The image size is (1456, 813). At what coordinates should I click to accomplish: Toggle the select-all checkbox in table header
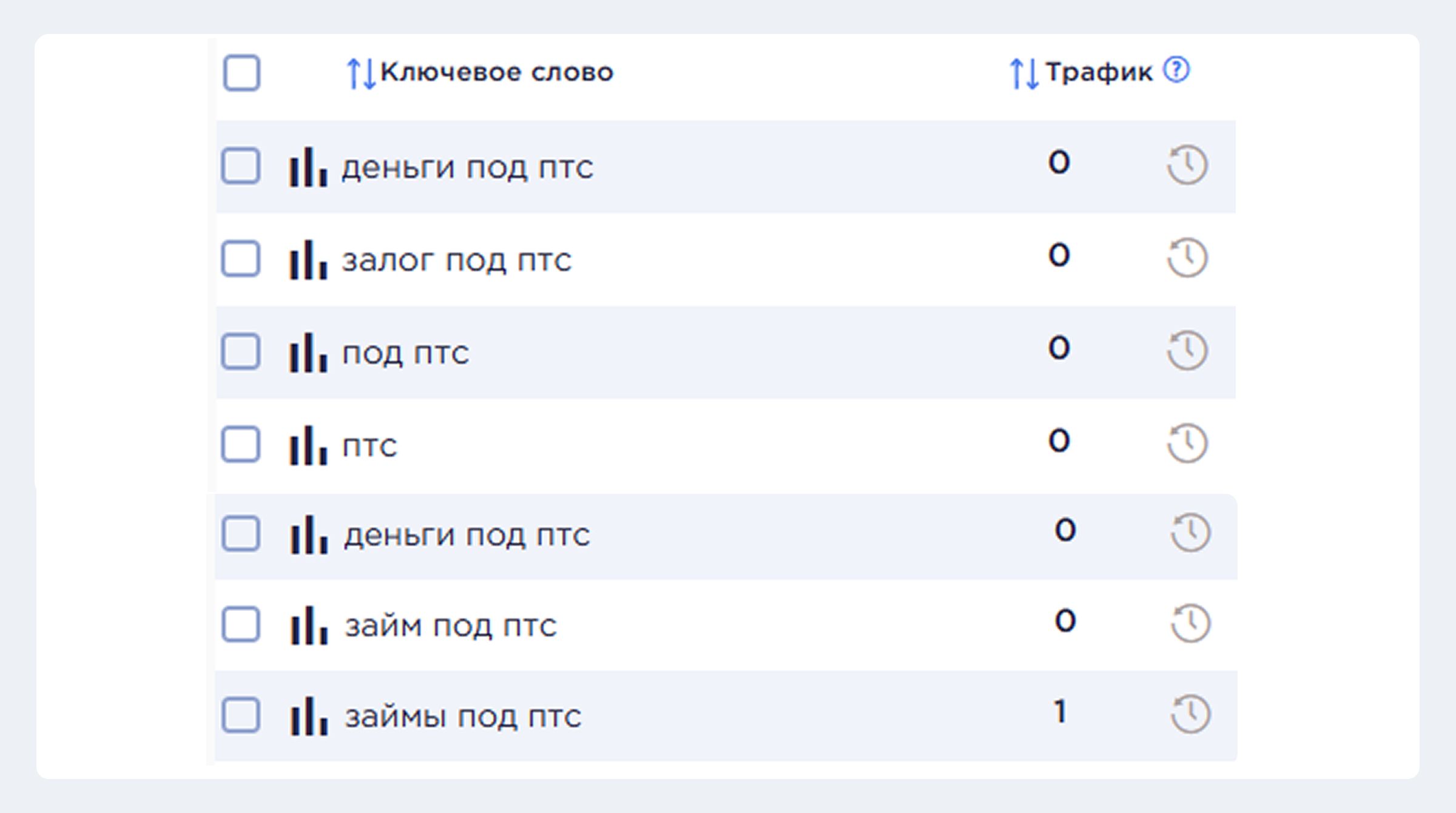click(241, 73)
